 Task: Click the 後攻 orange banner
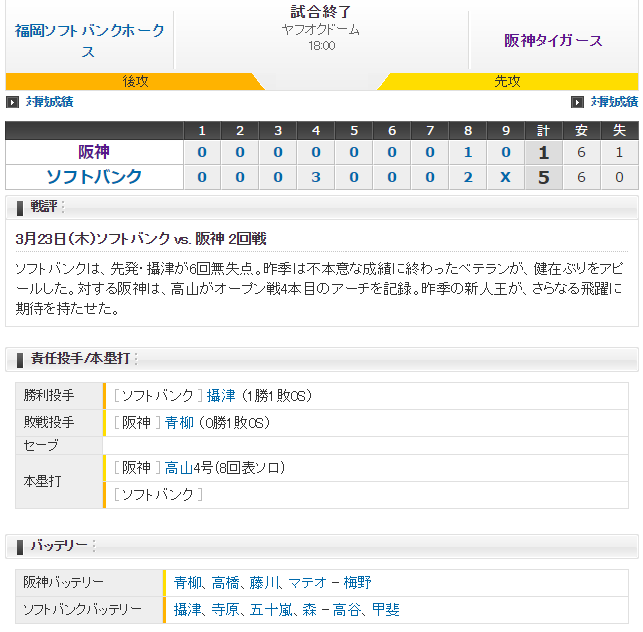click(x=135, y=81)
